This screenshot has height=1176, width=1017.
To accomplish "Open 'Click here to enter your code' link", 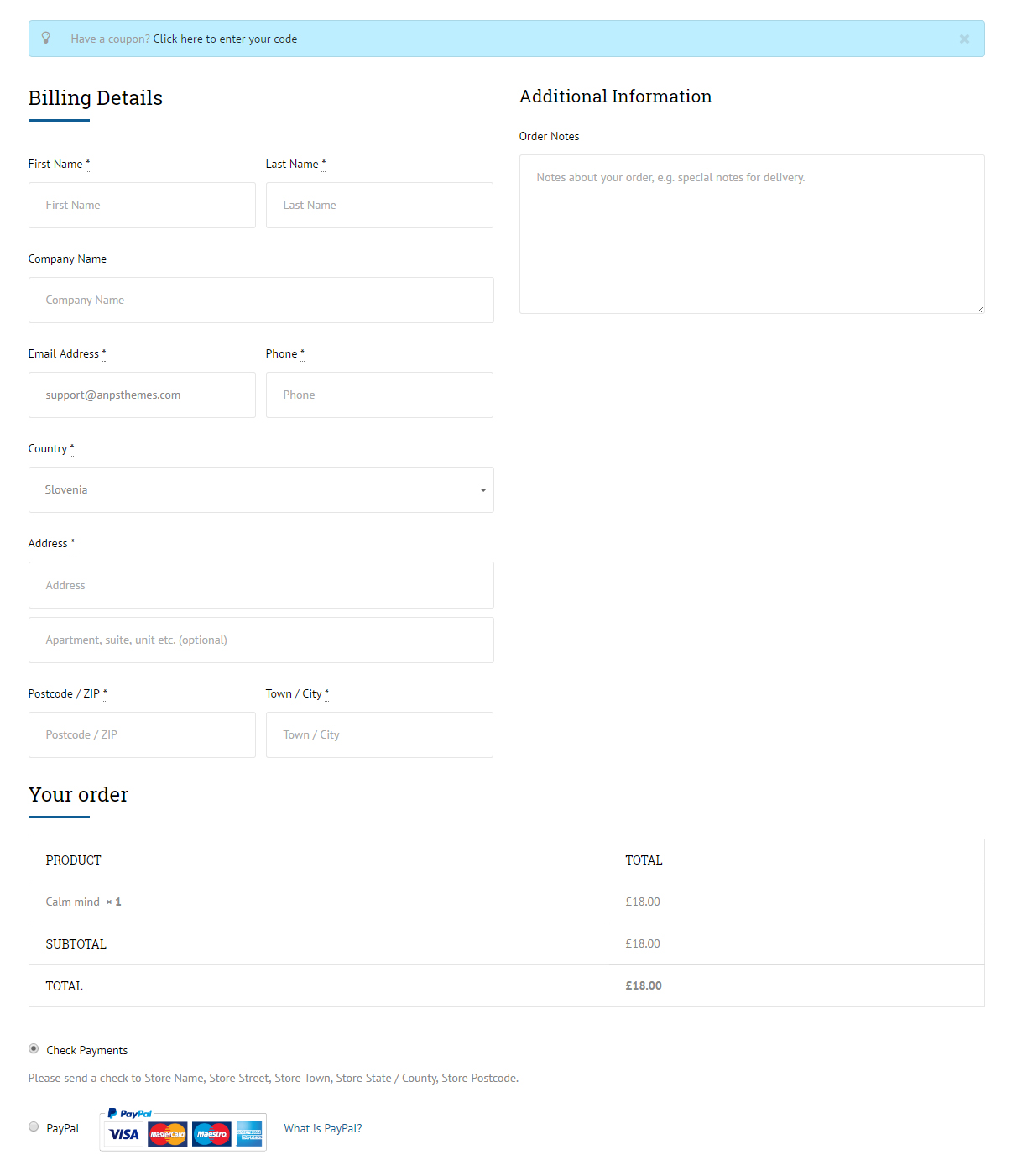I will (225, 39).
